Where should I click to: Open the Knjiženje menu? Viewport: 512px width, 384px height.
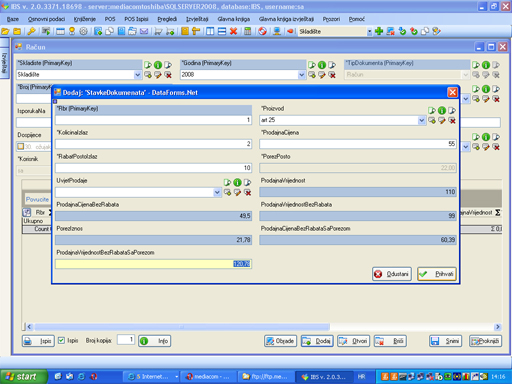[85, 19]
